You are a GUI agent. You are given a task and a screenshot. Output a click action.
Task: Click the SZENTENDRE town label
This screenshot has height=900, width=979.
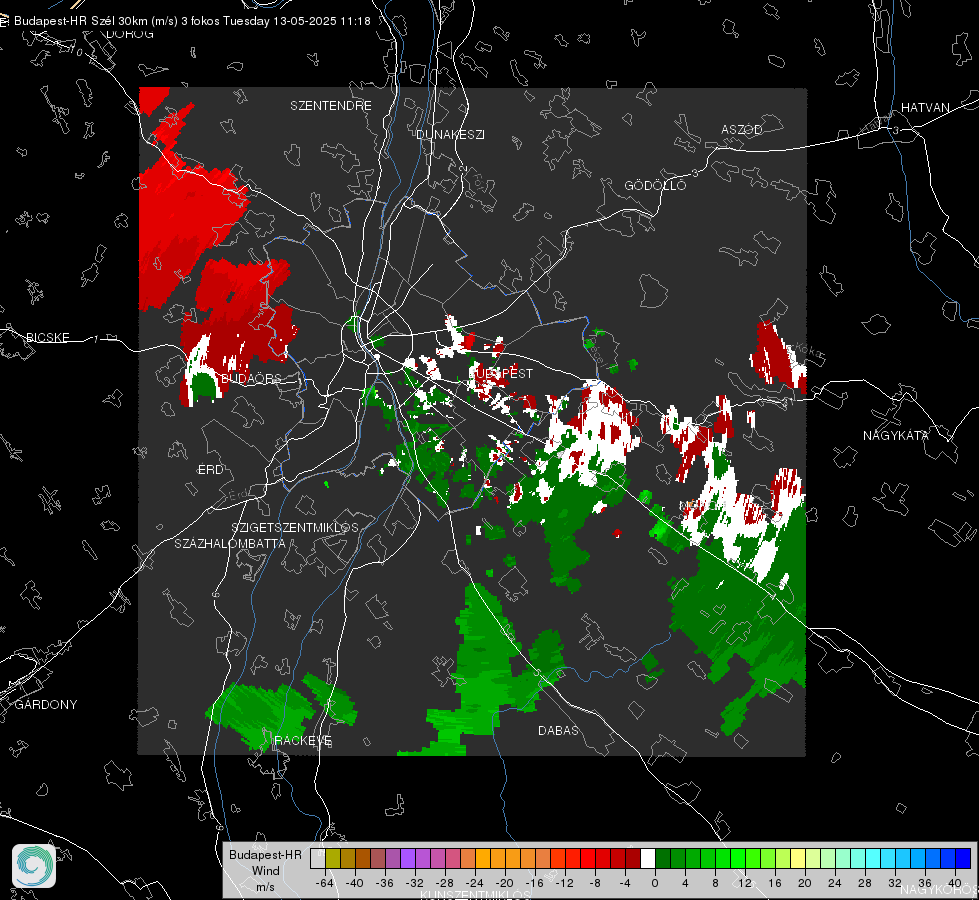[x=331, y=106]
